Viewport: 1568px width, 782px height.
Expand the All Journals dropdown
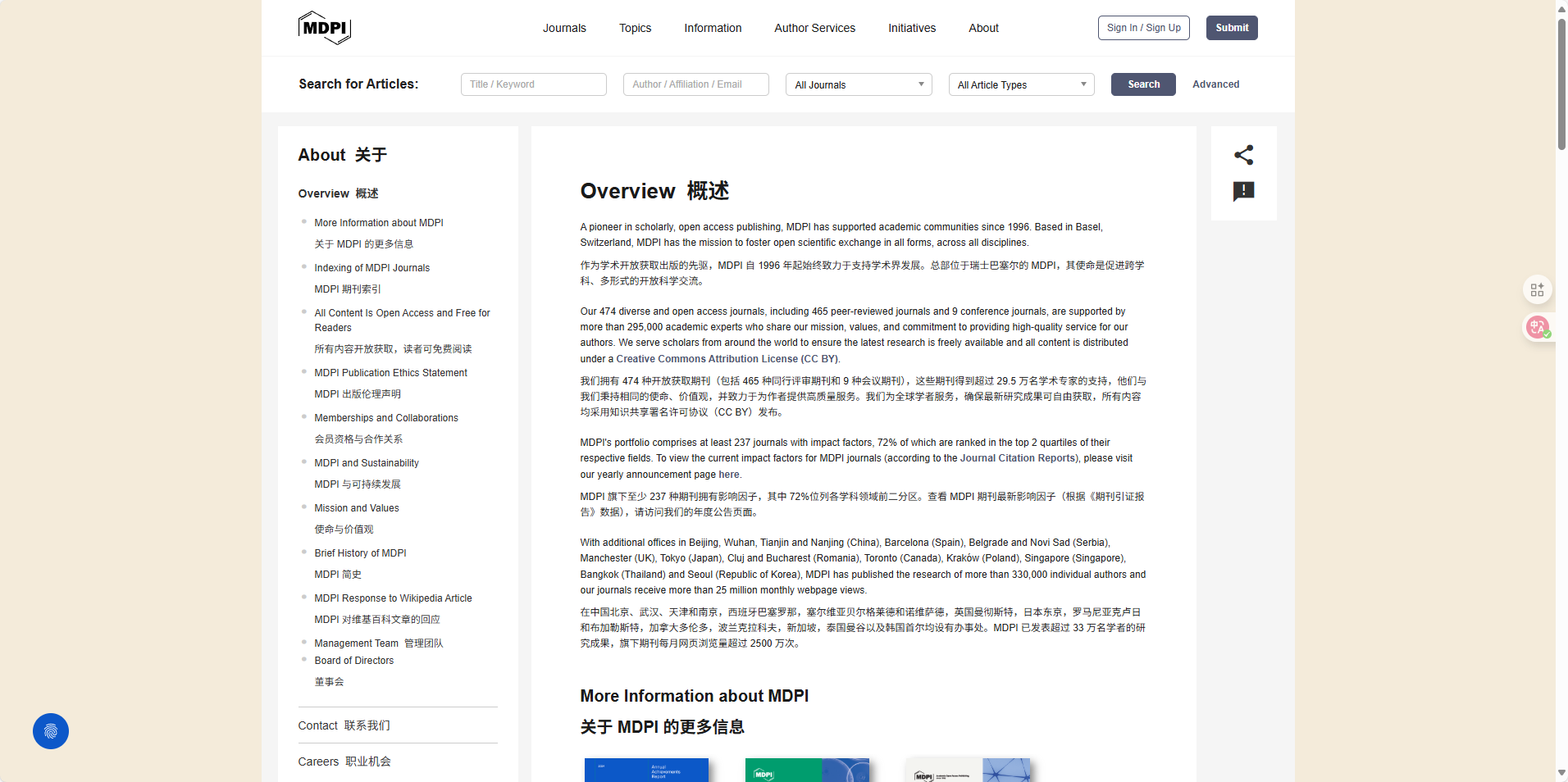point(858,84)
